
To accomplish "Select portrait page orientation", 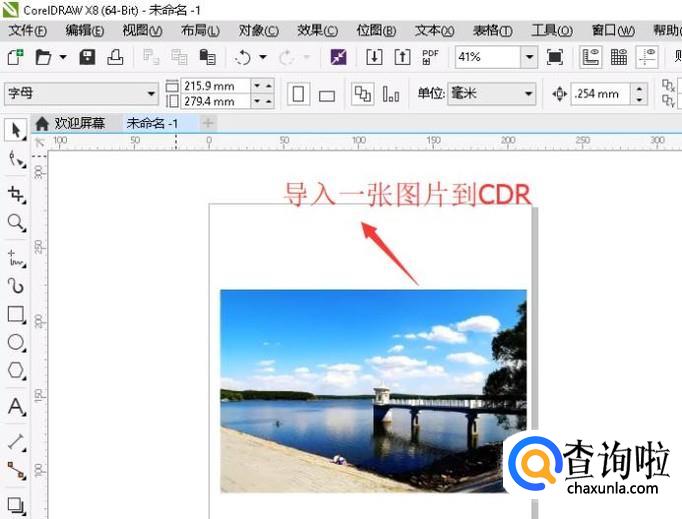I will [x=298, y=94].
